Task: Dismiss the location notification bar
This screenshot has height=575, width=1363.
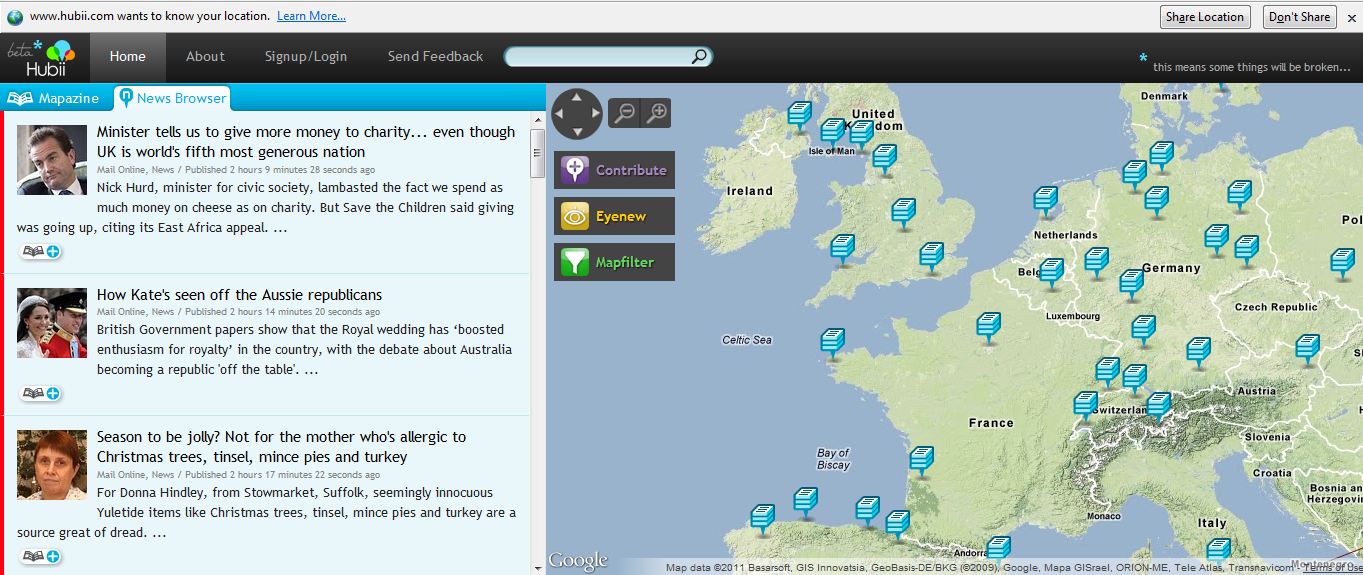Action: coord(1352,17)
